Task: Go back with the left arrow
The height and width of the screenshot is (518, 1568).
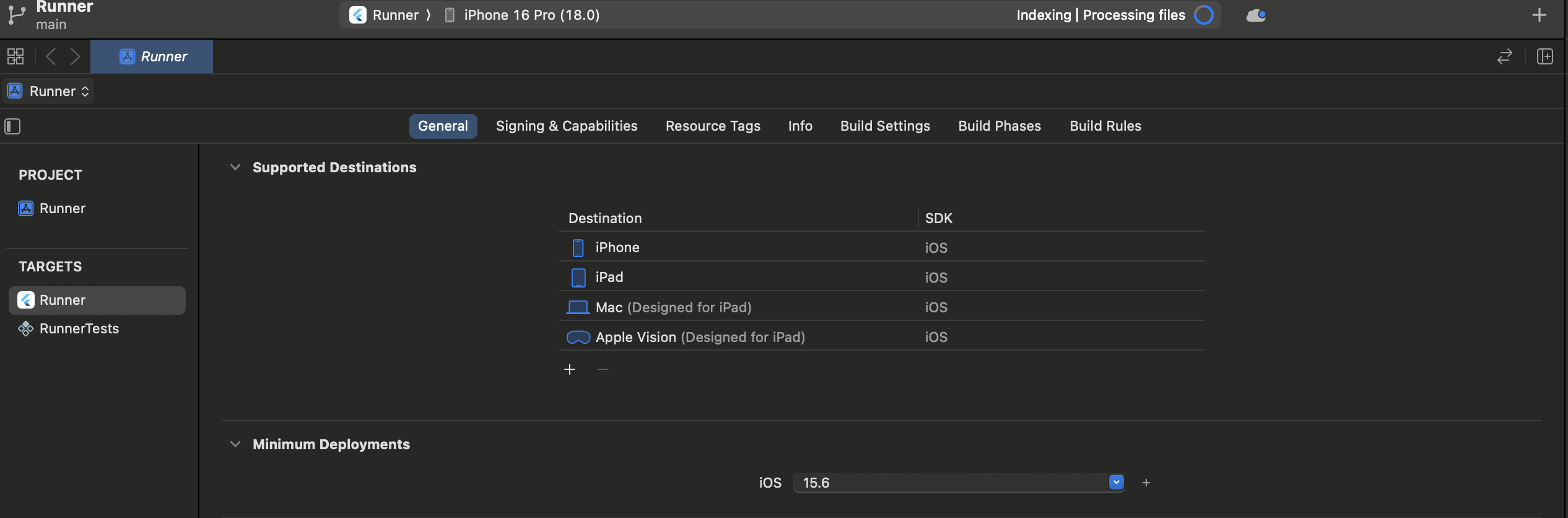Action: [51, 56]
